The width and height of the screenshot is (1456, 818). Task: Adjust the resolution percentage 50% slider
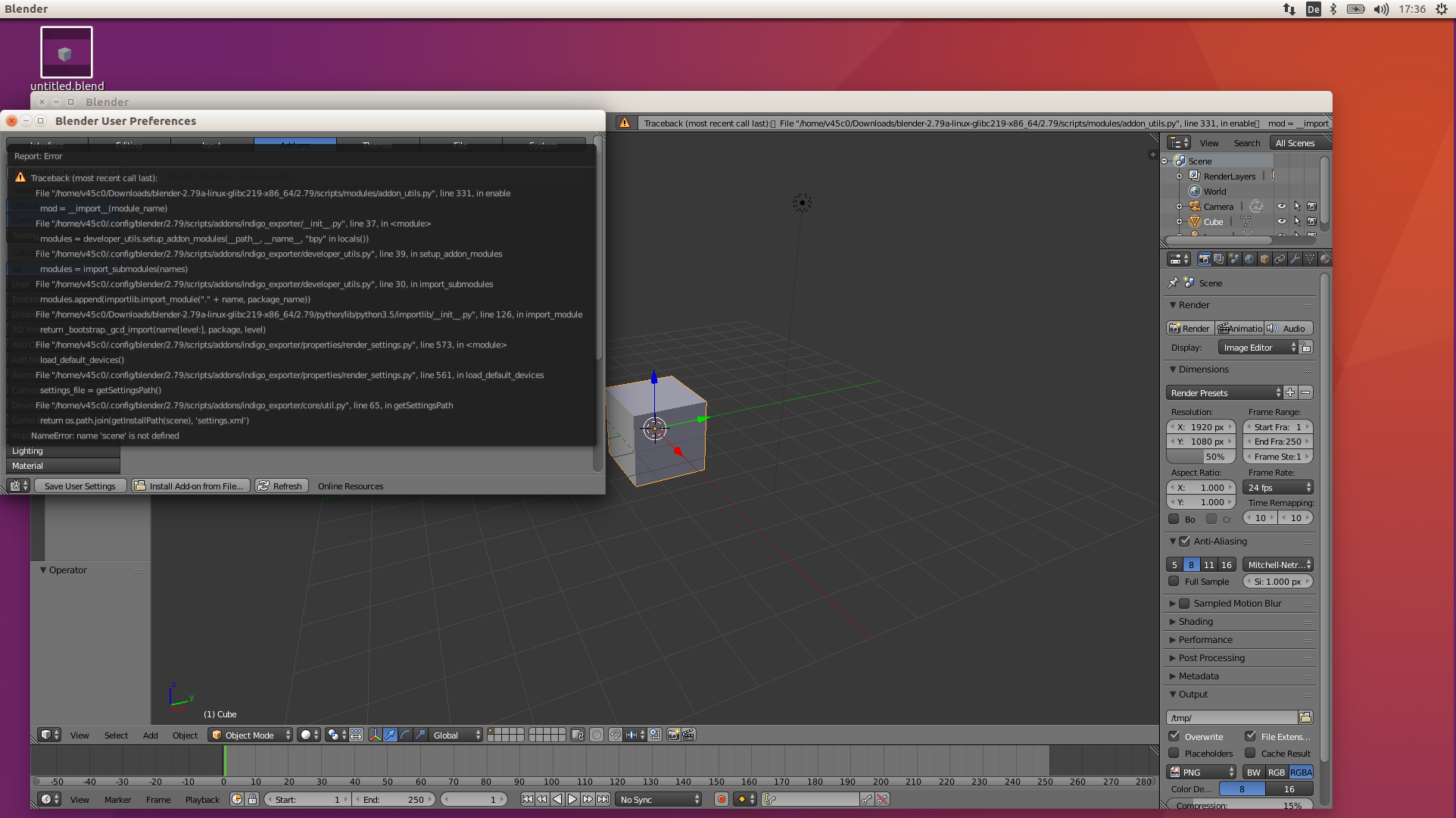(1202, 456)
